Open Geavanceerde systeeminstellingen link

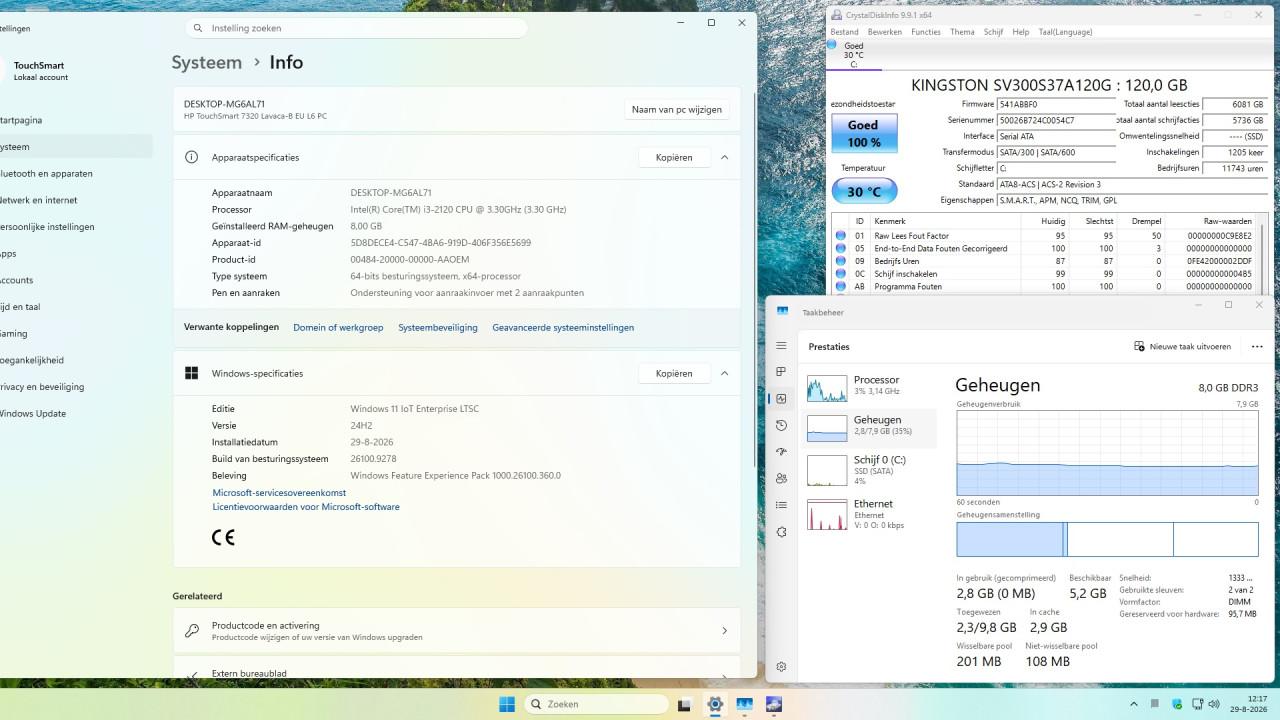[563, 327]
